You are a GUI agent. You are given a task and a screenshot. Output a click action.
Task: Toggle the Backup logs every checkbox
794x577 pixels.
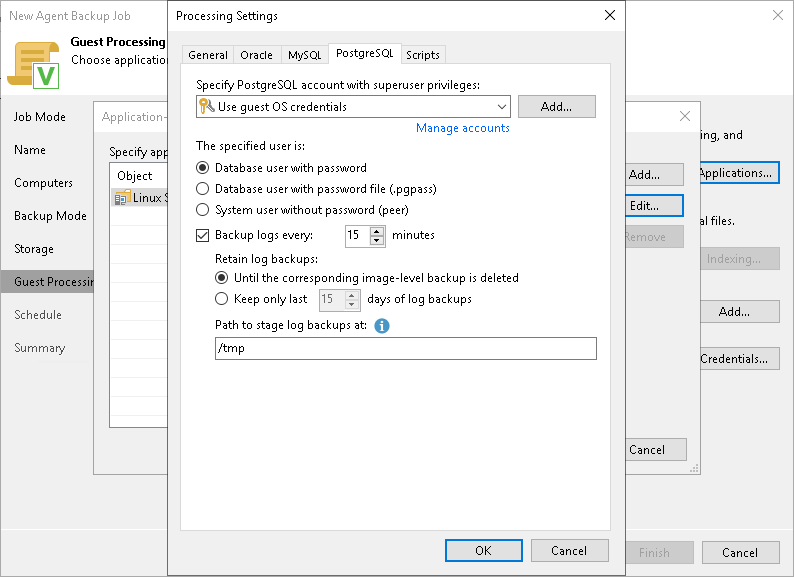(x=203, y=235)
